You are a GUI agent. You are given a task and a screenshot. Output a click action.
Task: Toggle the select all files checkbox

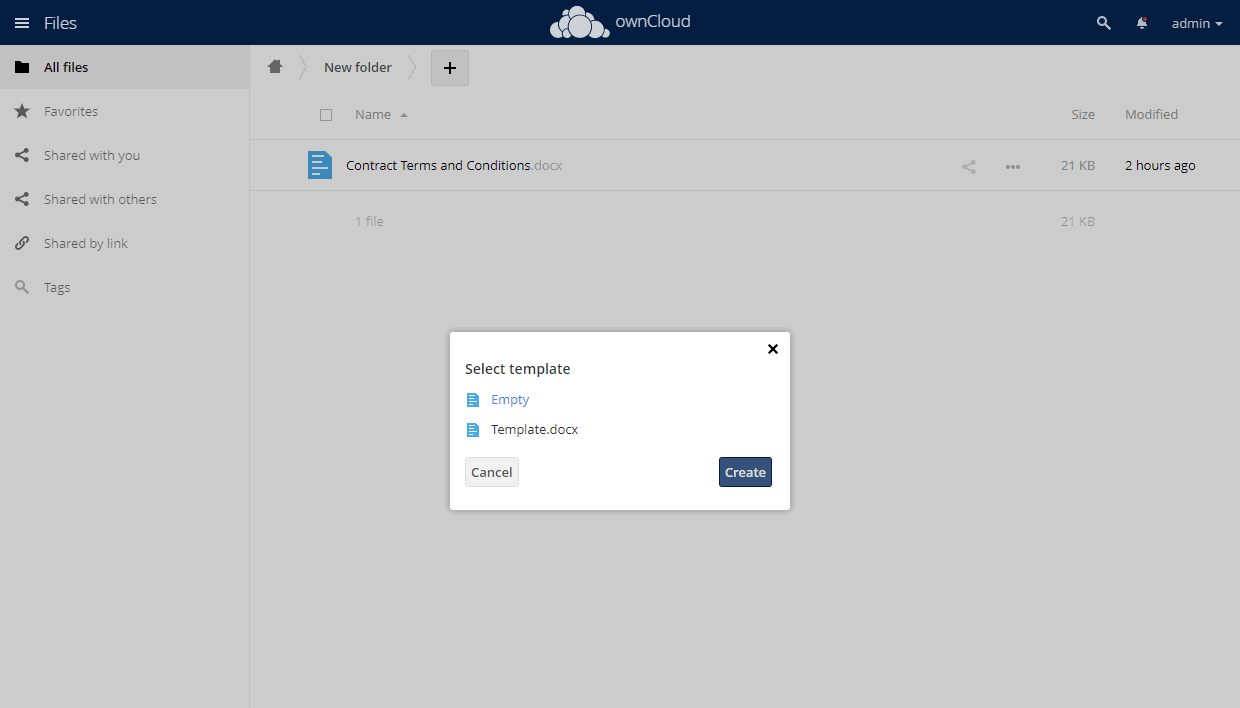click(x=326, y=115)
